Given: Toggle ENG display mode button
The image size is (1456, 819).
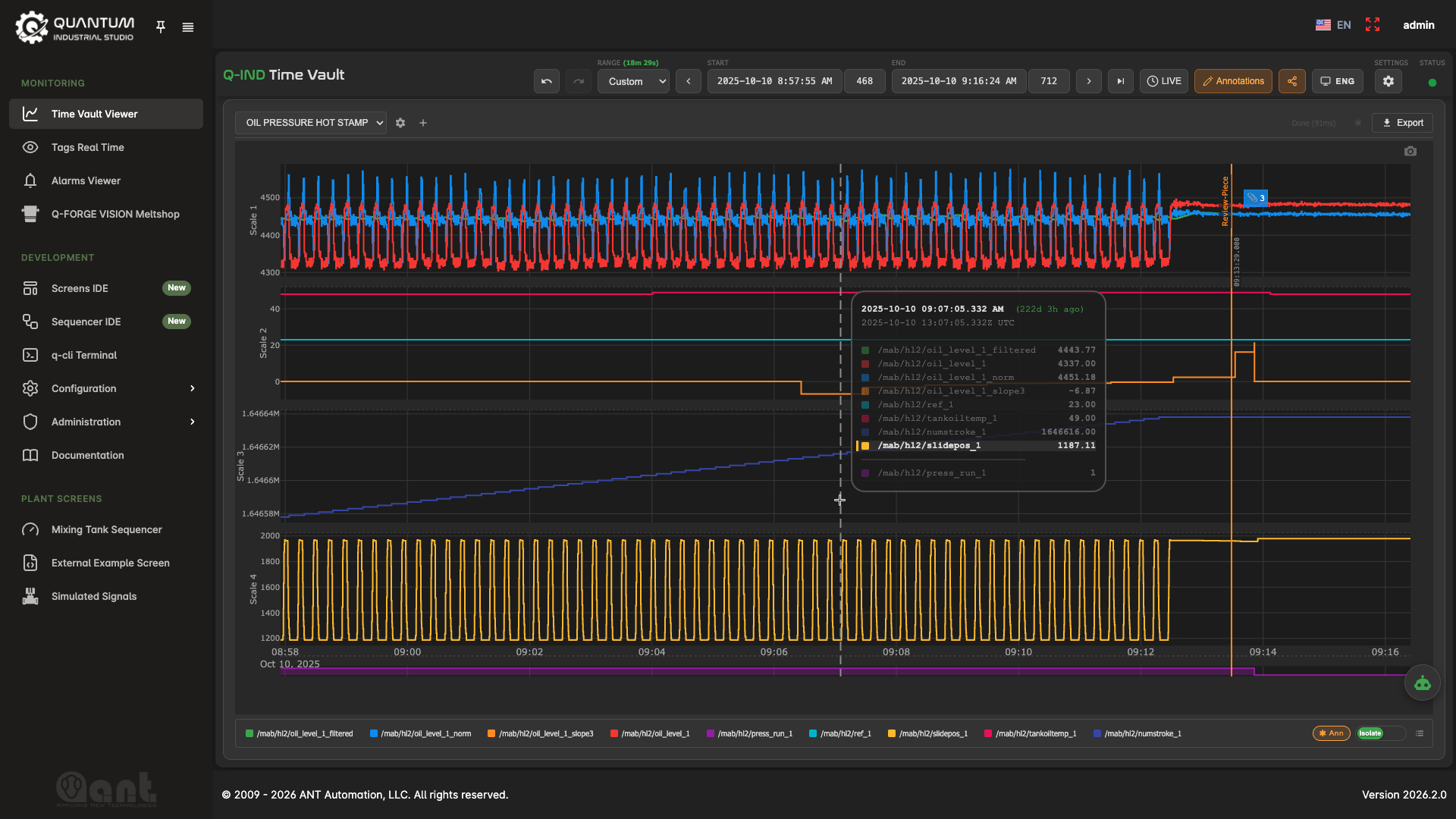Looking at the screenshot, I should [x=1338, y=81].
